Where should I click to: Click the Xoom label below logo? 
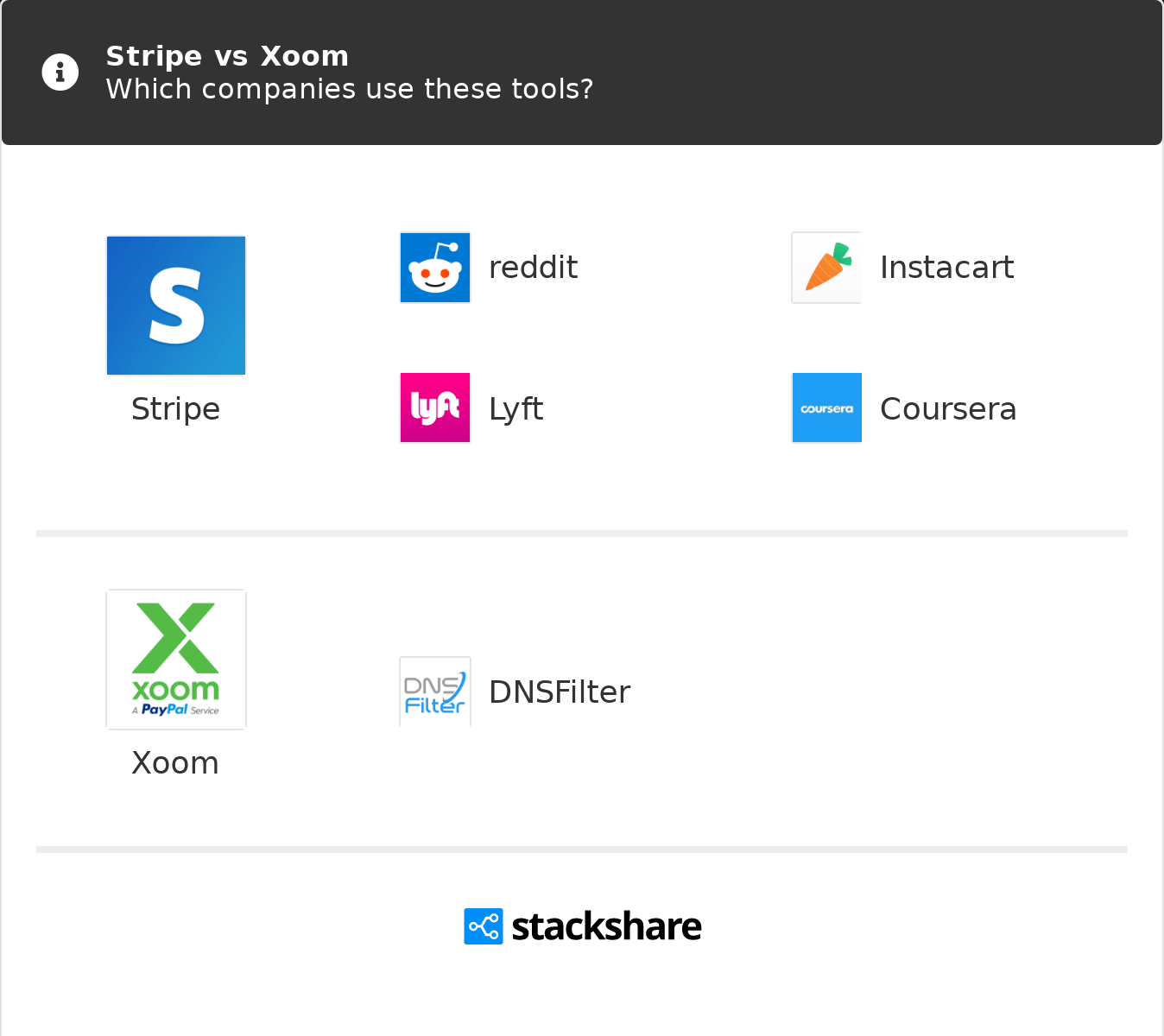175,763
